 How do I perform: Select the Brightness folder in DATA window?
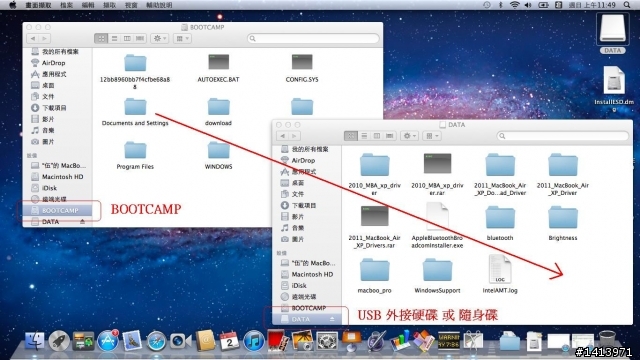(x=563, y=222)
